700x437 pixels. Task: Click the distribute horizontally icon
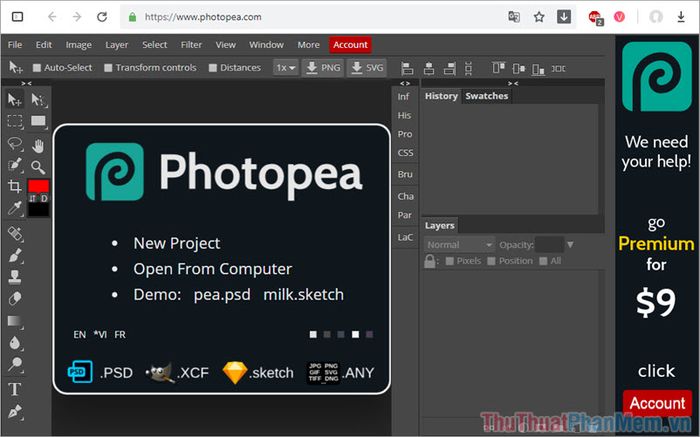click(558, 68)
